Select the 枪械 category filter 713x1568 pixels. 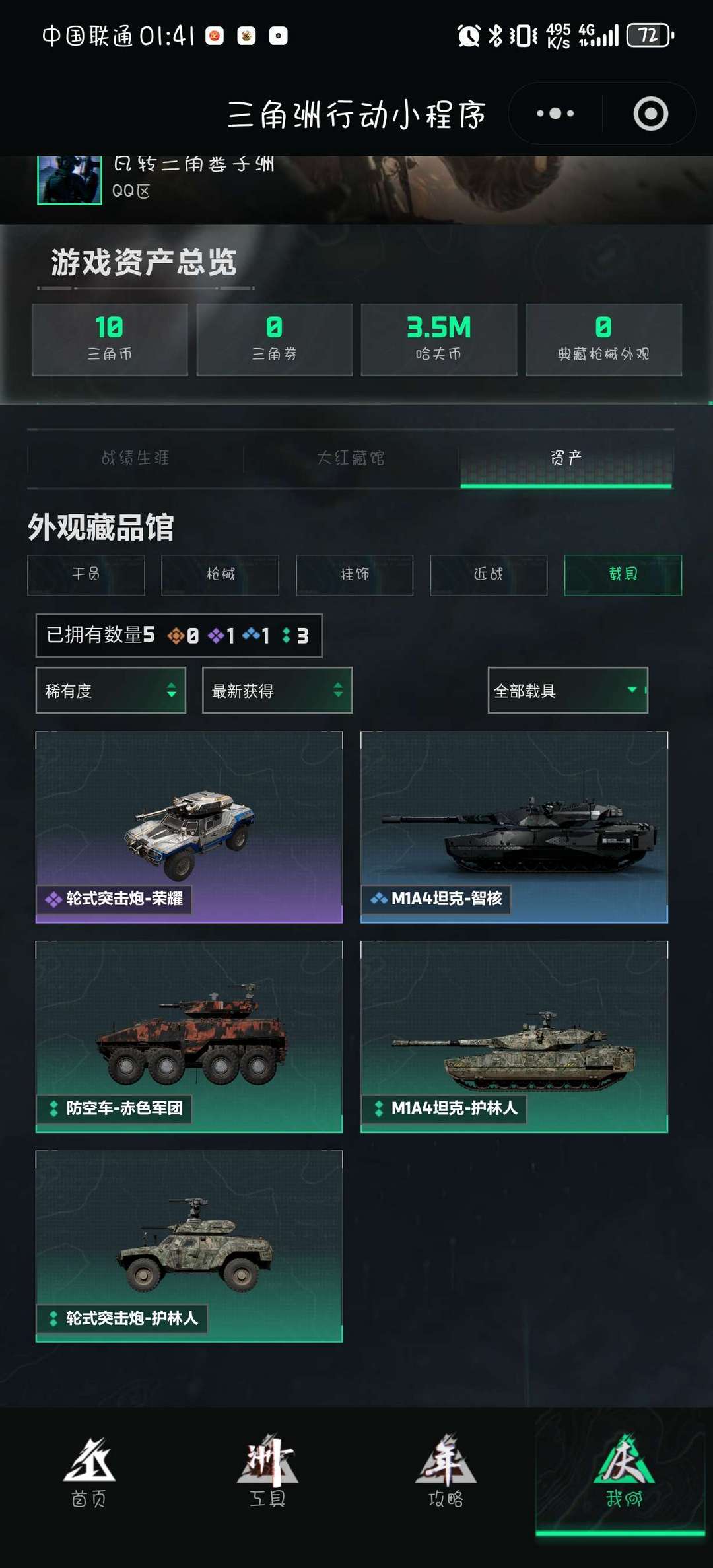[221, 574]
